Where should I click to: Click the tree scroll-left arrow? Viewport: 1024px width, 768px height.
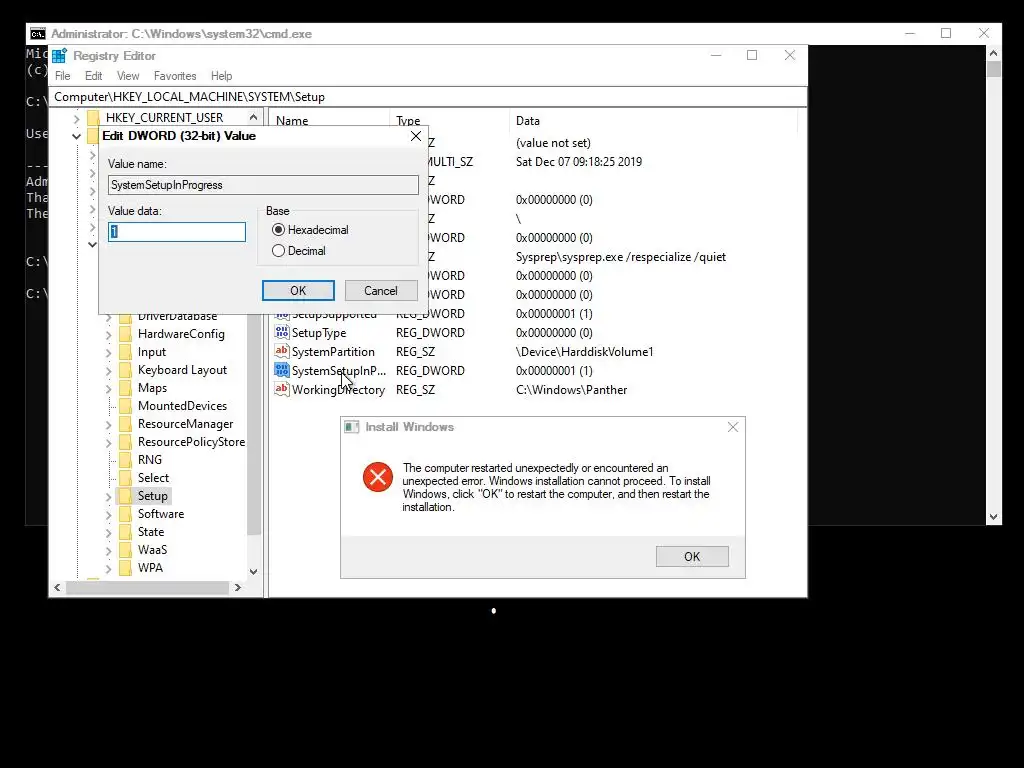[57, 588]
